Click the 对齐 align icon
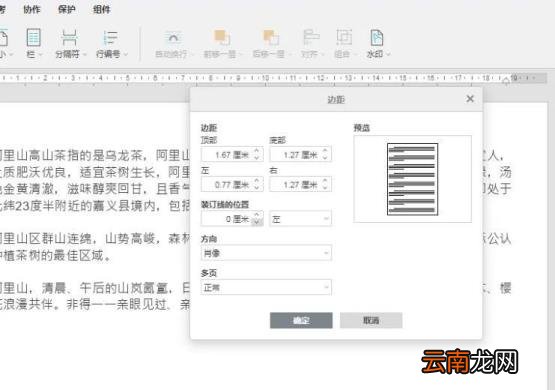The image size is (555, 390). (311, 37)
